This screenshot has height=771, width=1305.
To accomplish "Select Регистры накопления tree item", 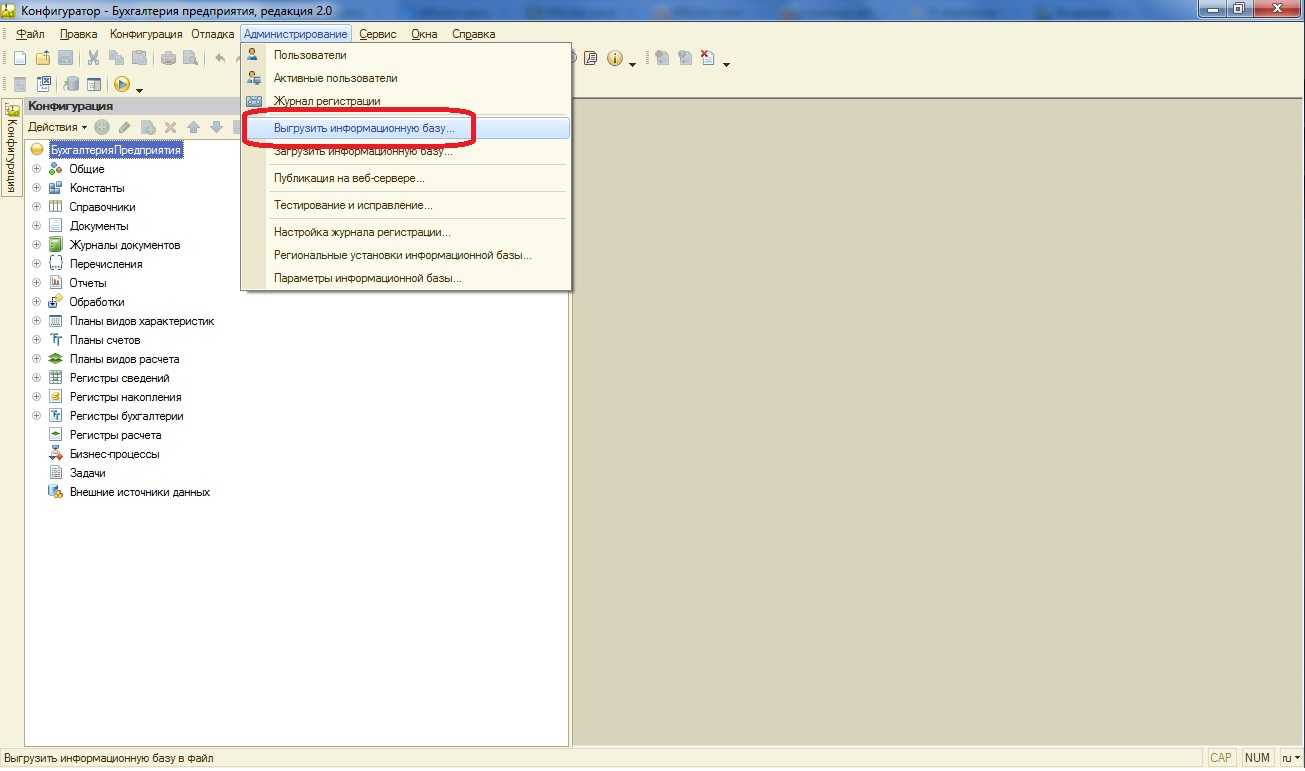I will coord(126,397).
